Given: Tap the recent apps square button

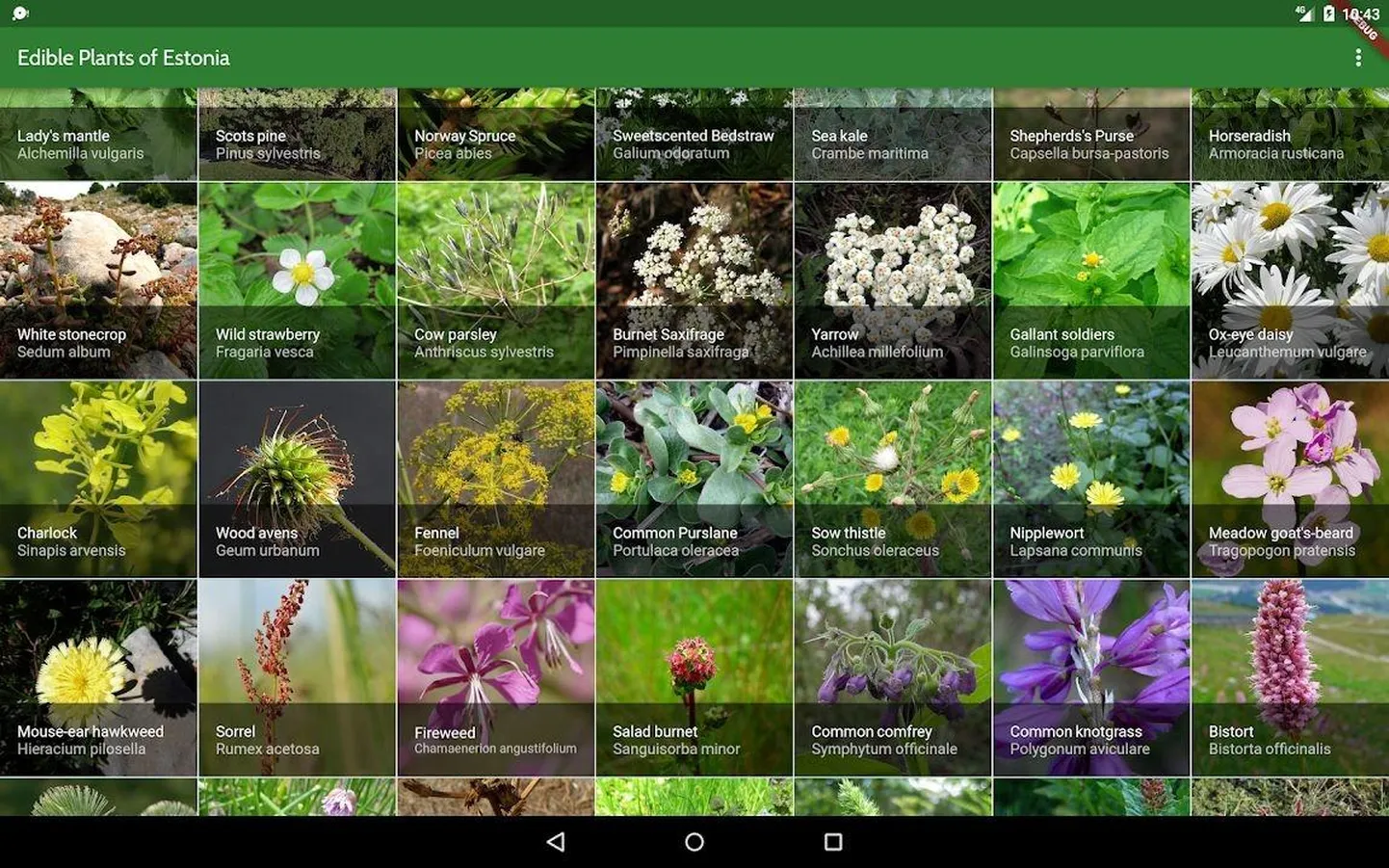Looking at the screenshot, I should pos(833,842).
